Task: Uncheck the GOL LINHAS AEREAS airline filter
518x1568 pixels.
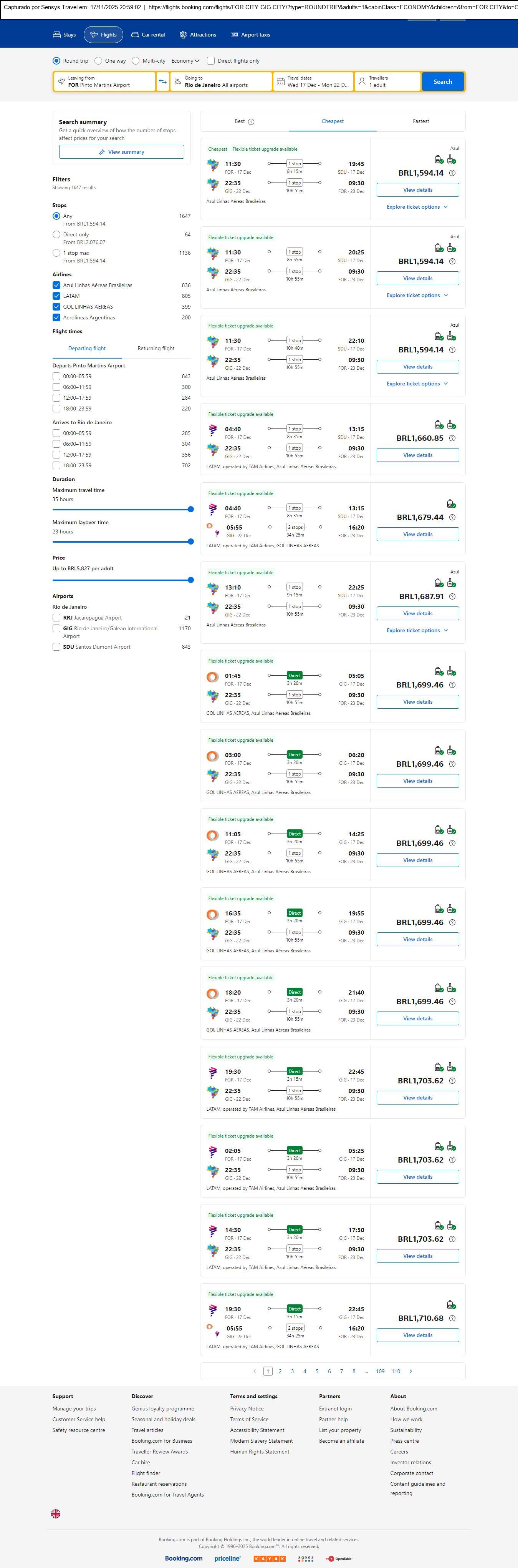Action: coord(56,307)
